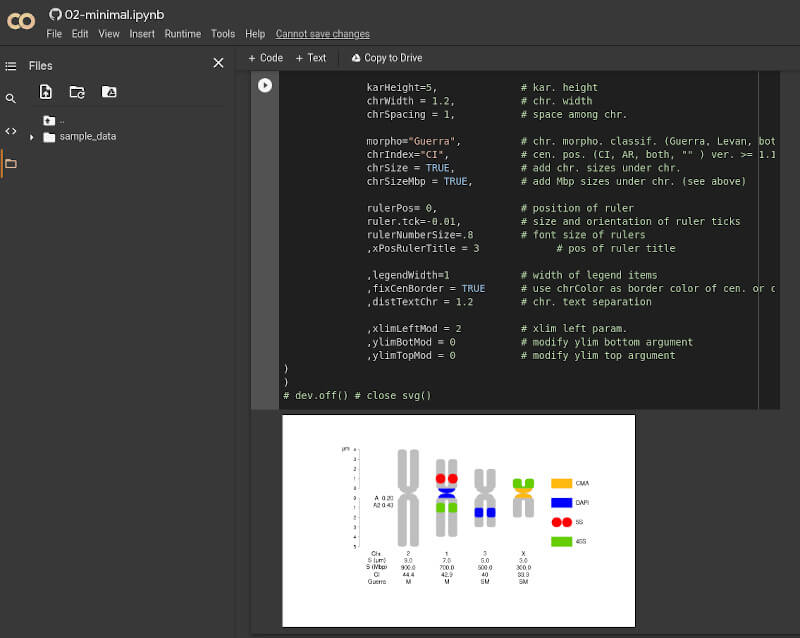Click the Cannot save changes link

[322, 34]
